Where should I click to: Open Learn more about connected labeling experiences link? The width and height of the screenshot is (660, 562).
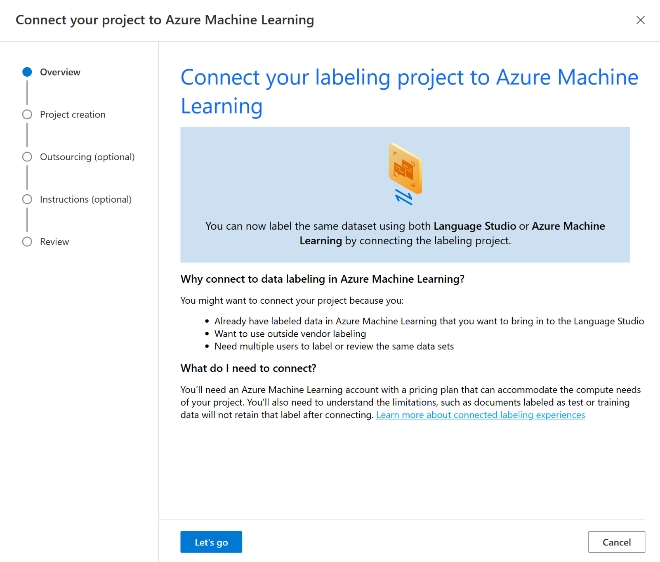480,415
